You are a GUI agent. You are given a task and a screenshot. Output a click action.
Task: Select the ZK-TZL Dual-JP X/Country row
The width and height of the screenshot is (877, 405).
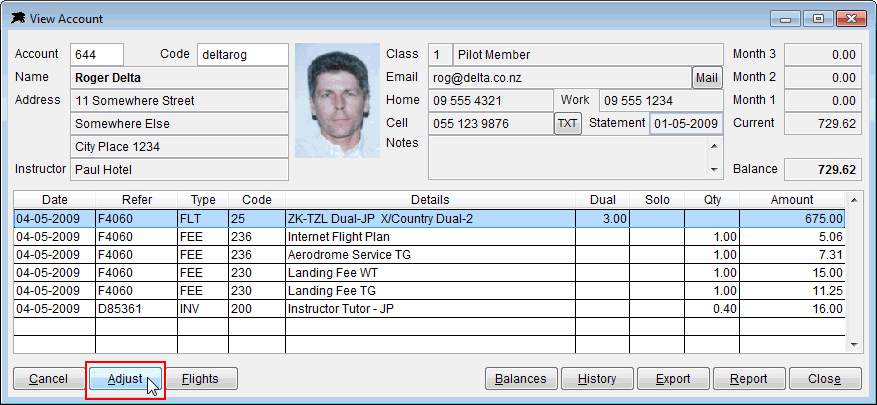[429, 219]
